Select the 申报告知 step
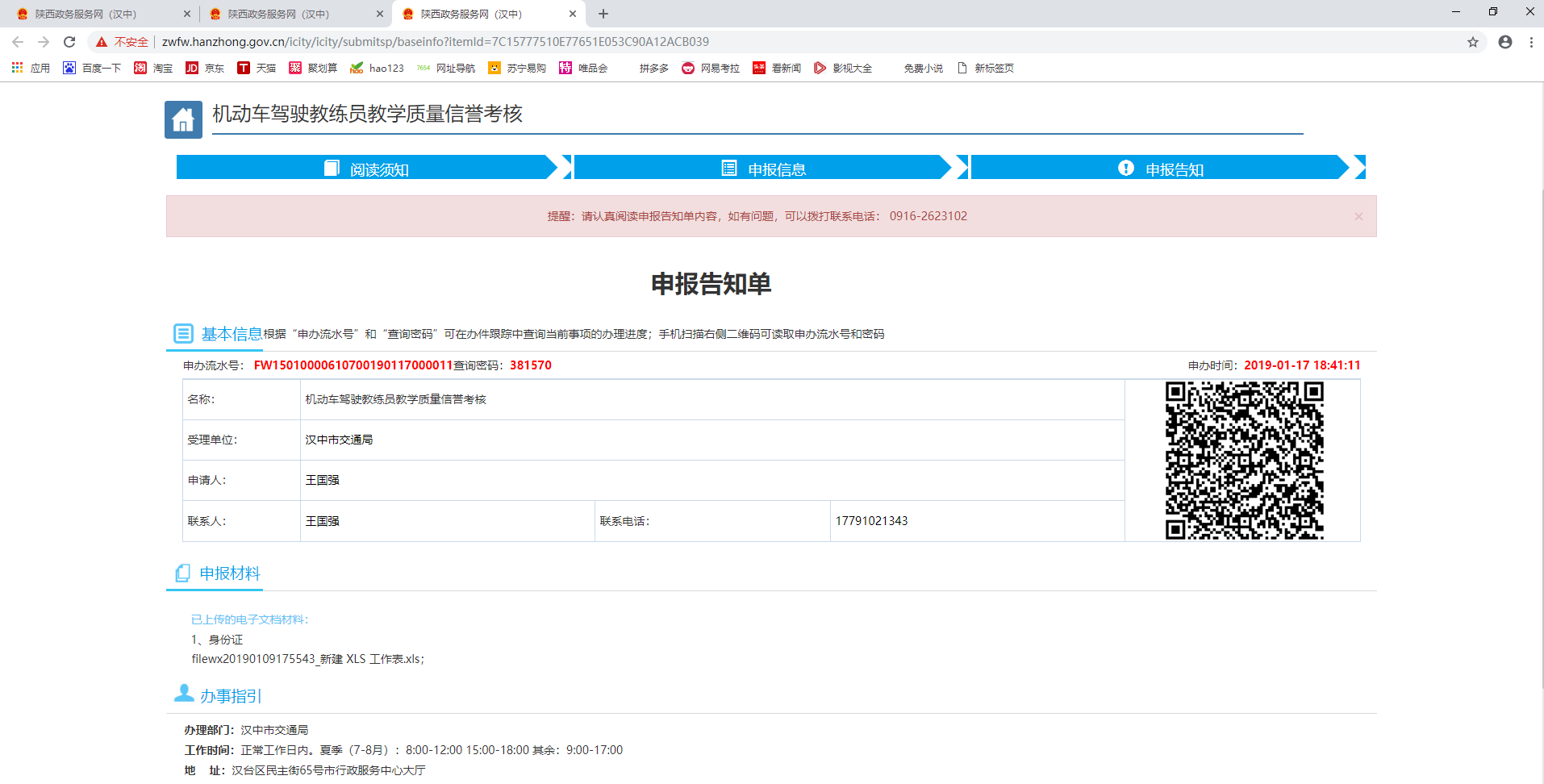 (x=1160, y=168)
